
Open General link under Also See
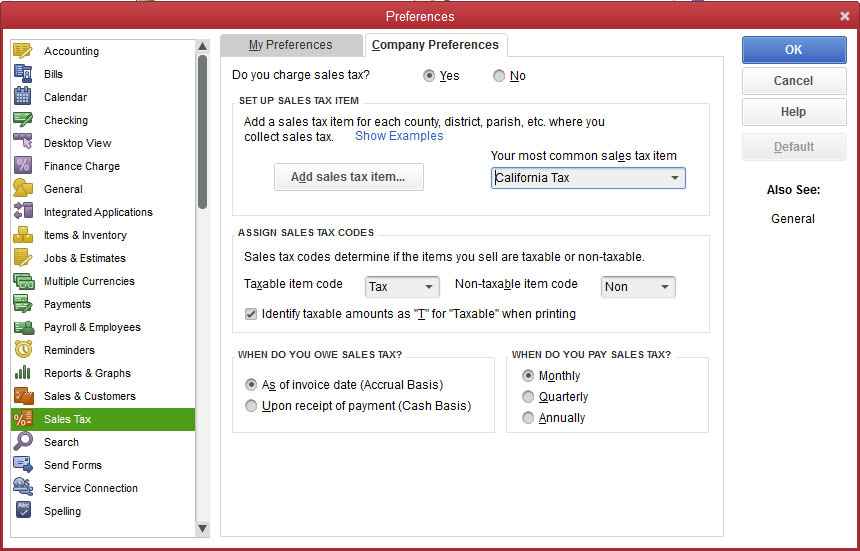pyautogui.click(x=793, y=219)
